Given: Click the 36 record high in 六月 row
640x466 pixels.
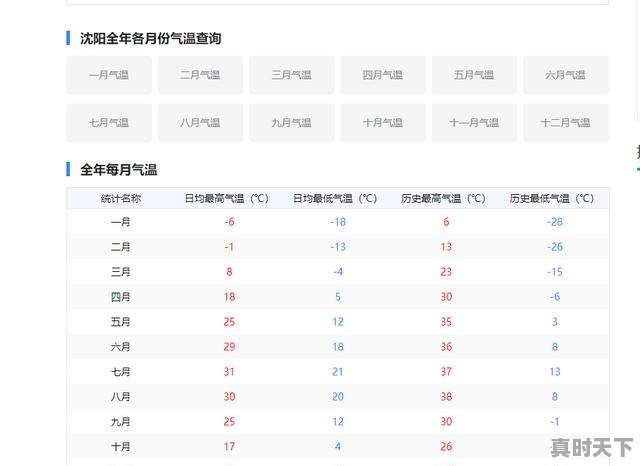Looking at the screenshot, I should [446, 347].
